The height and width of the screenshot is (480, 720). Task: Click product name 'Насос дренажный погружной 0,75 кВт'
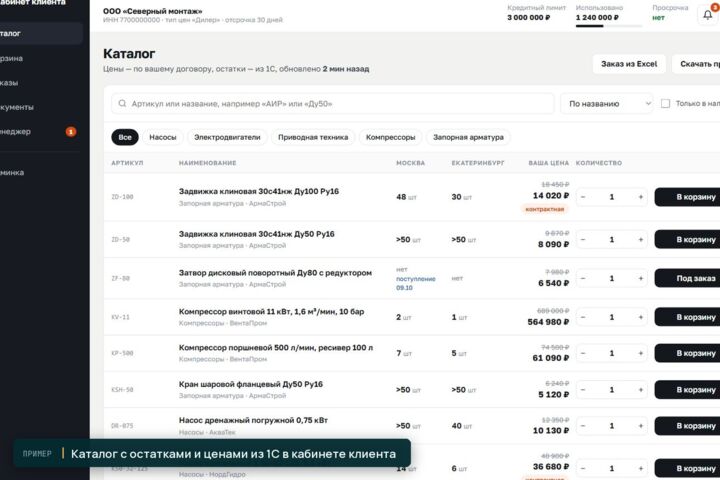click(253, 420)
